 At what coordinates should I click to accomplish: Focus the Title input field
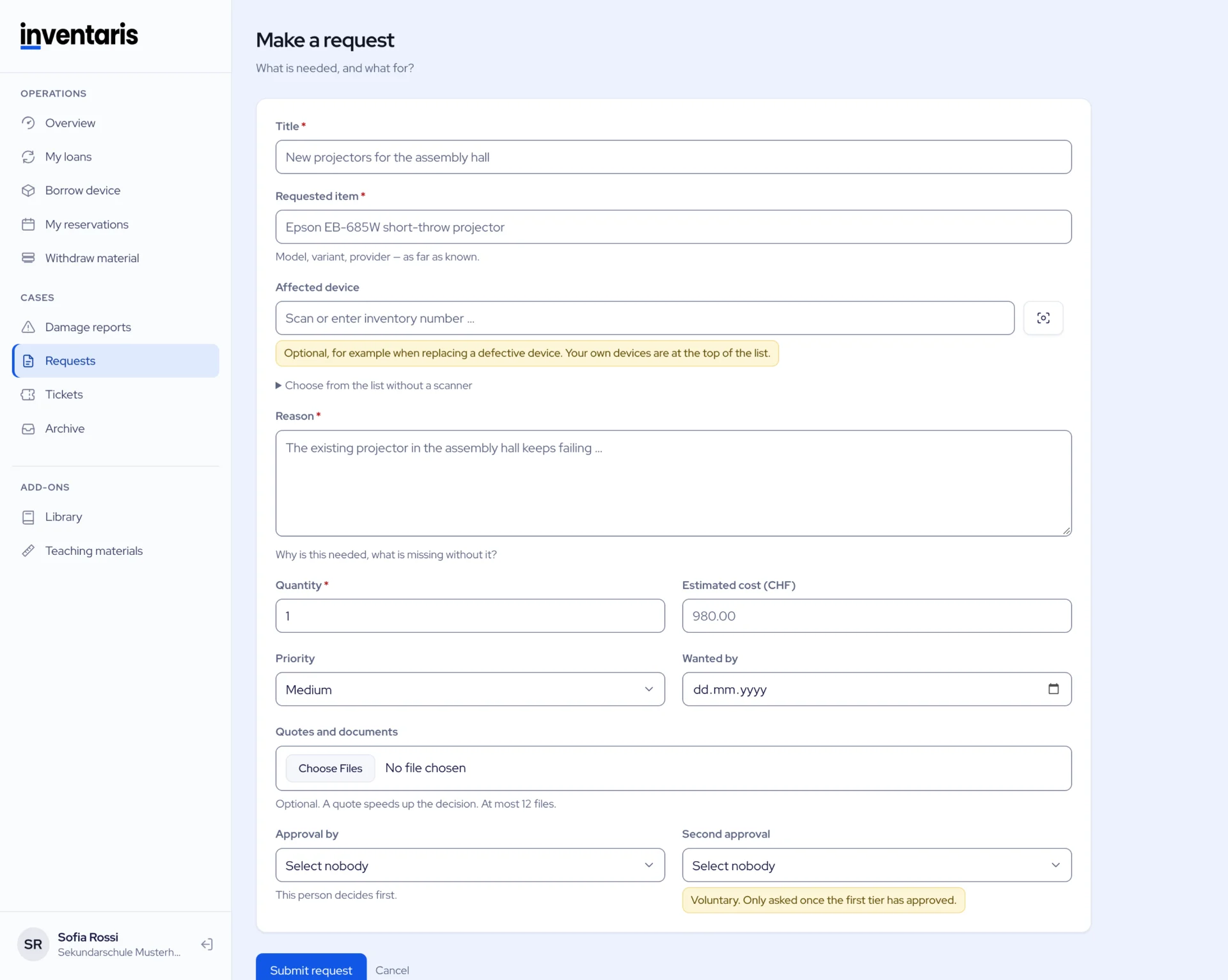click(673, 157)
